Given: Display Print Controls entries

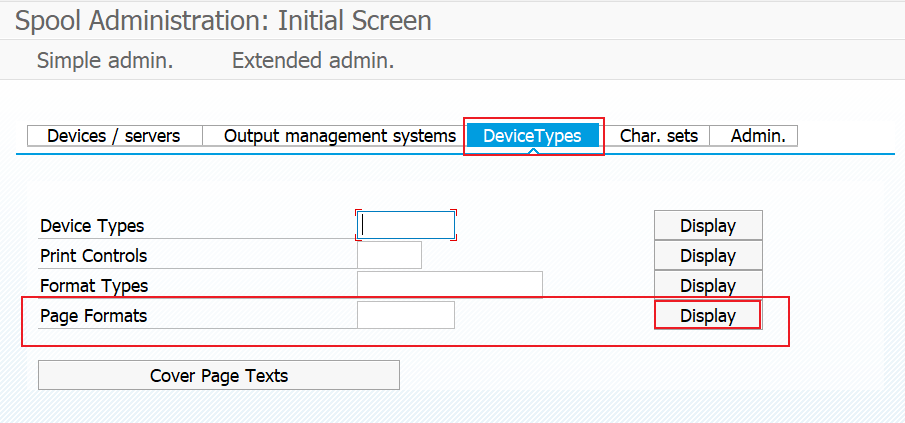Looking at the screenshot, I should pyautogui.click(x=708, y=255).
